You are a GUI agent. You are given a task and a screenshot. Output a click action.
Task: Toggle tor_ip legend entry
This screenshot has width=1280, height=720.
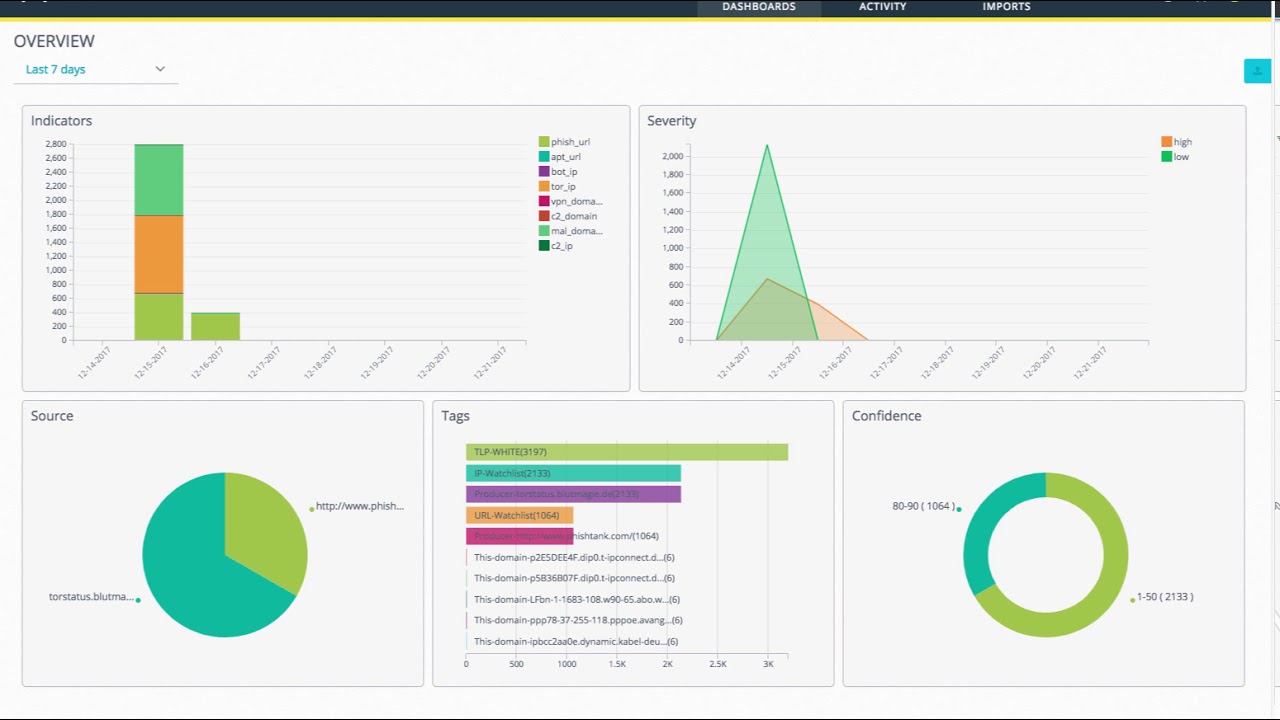point(557,187)
